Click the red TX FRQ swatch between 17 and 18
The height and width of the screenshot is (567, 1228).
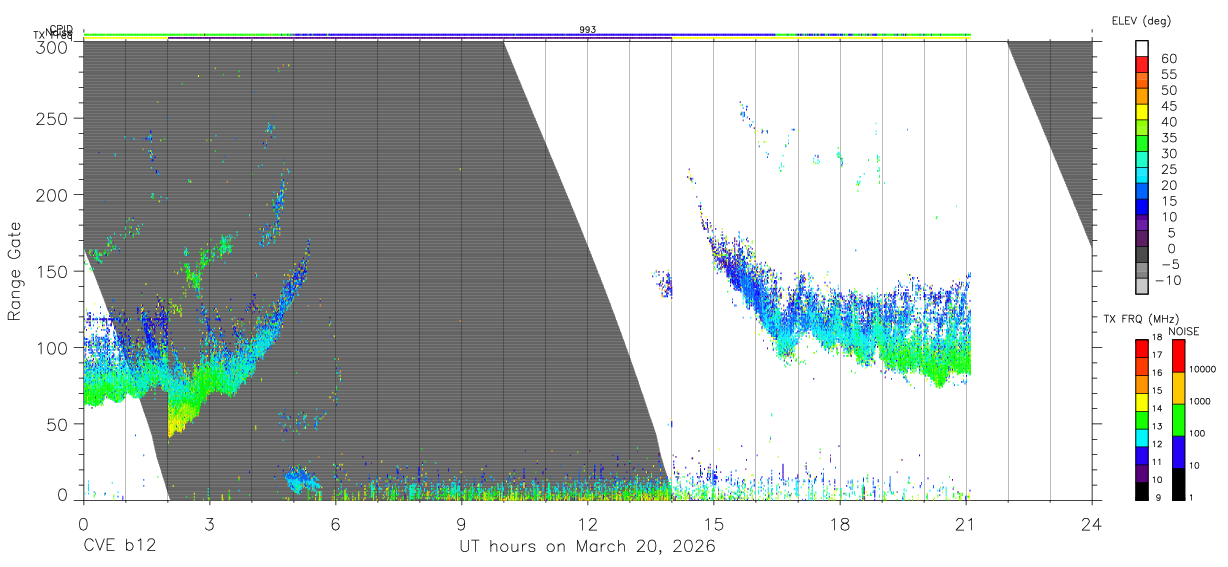click(1142, 348)
